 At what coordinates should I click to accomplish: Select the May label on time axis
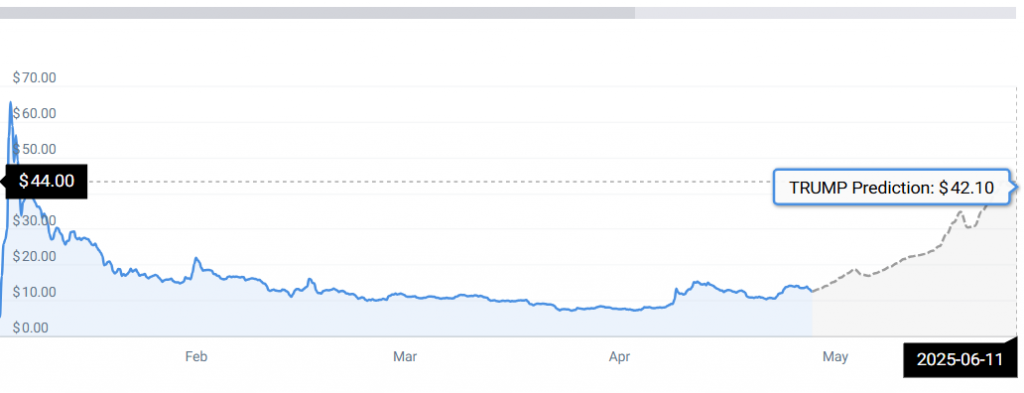835,356
